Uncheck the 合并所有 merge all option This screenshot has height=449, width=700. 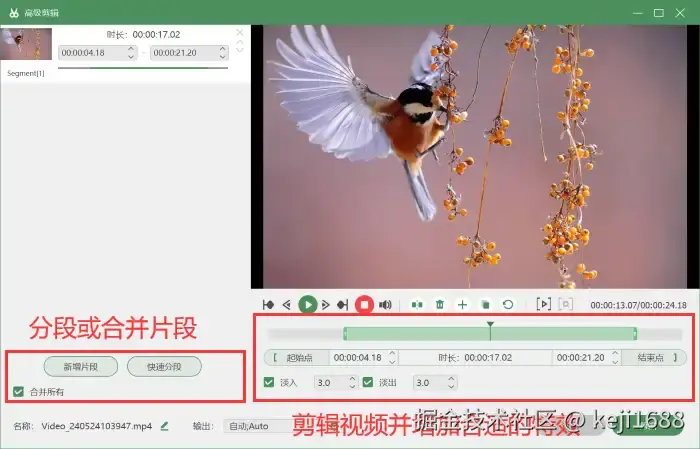tap(18, 391)
